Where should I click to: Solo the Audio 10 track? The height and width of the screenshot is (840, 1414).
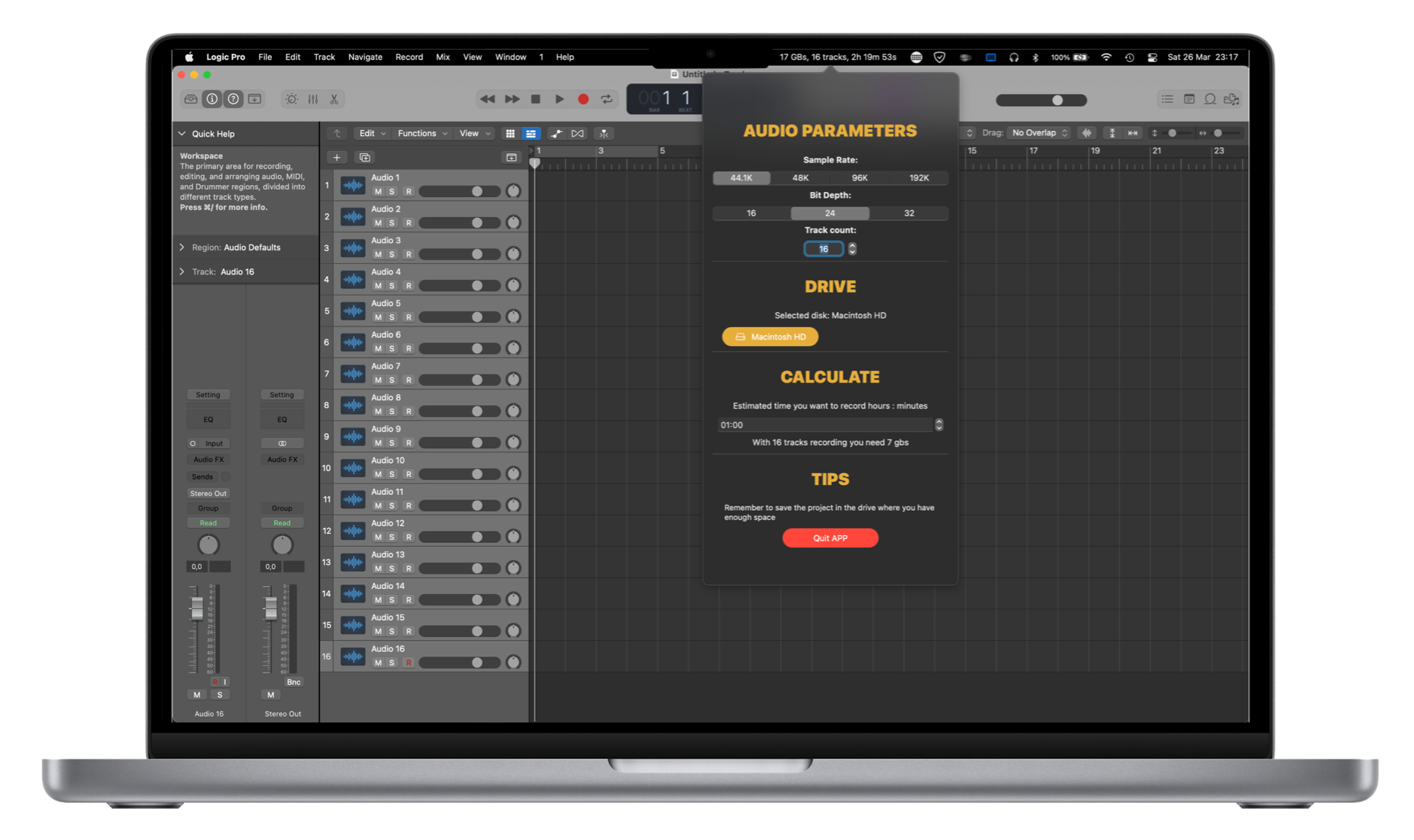coord(392,475)
